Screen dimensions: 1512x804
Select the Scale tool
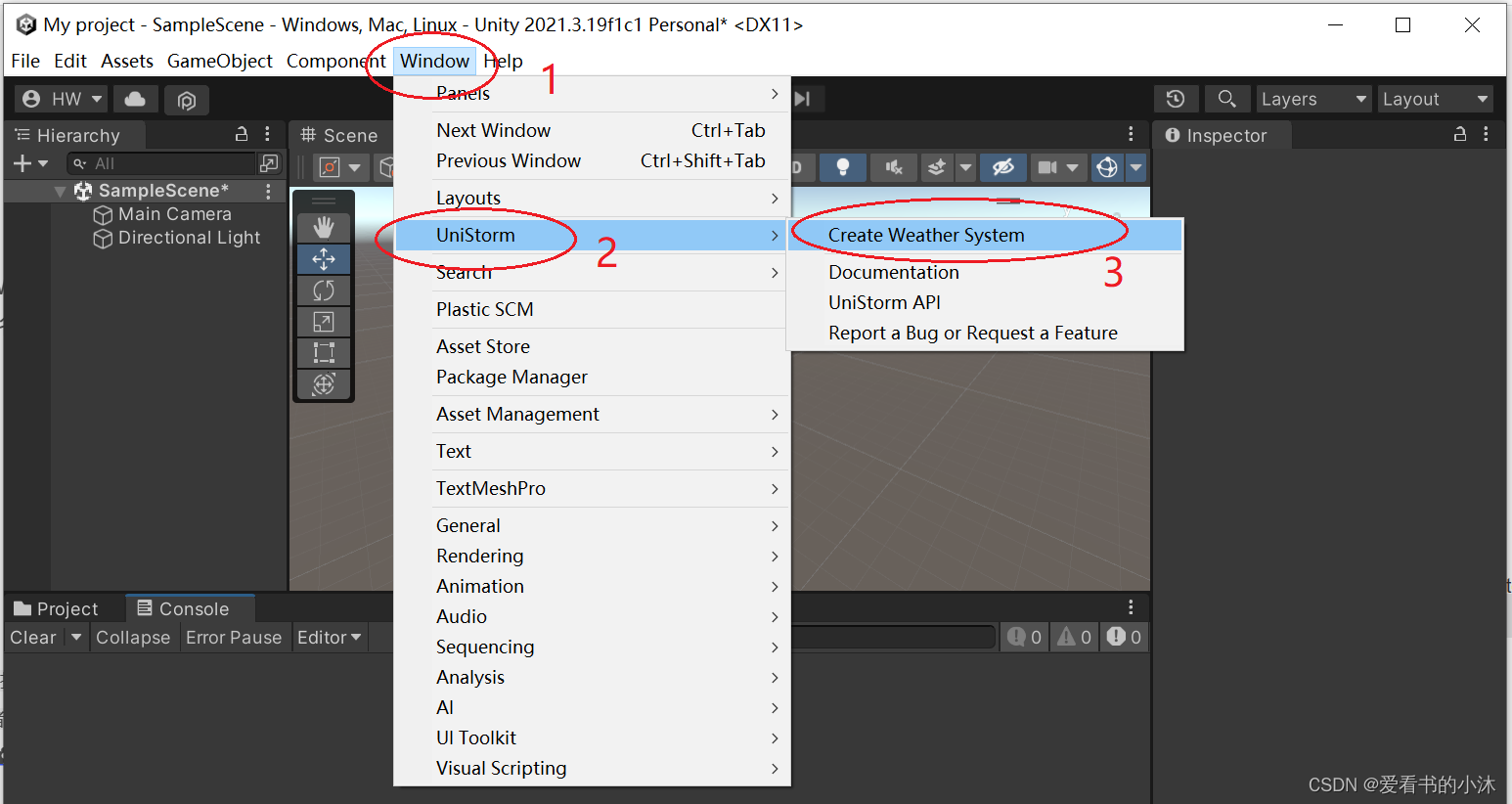coord(324,322)
